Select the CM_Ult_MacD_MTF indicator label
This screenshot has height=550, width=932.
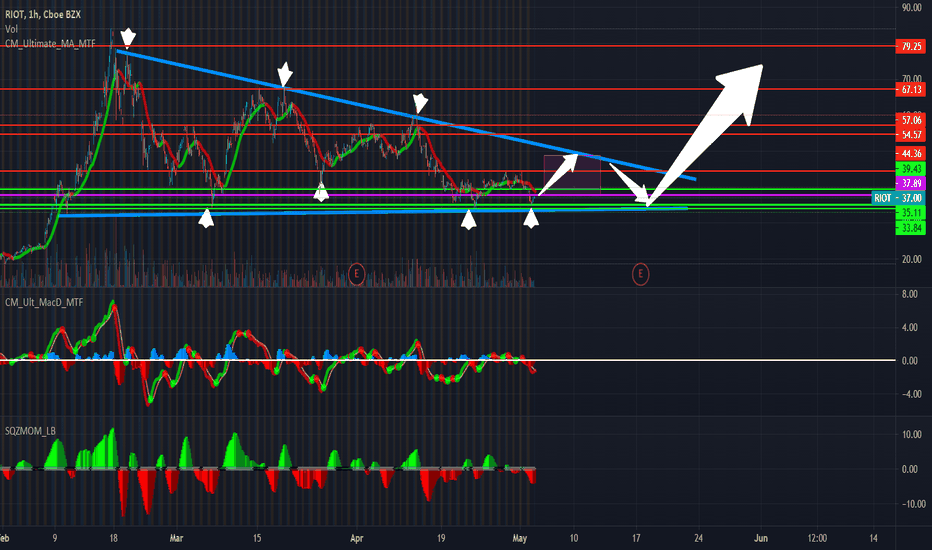point(44,303)
